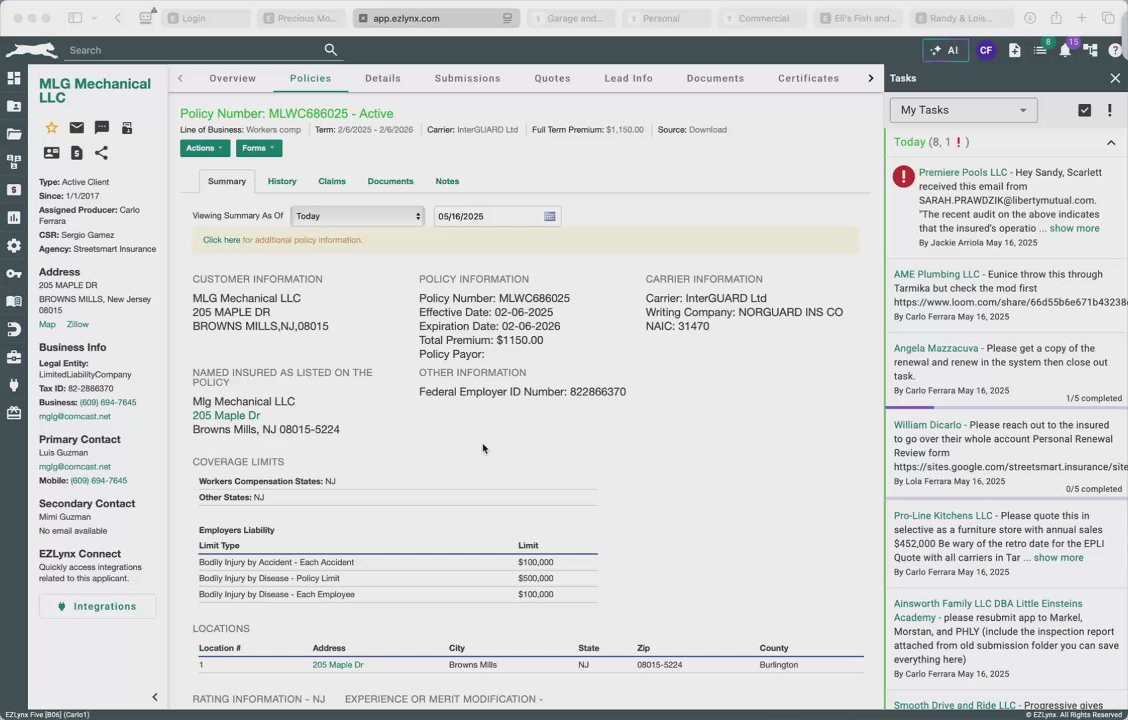This screenshot has width=1128, height=720.
Task: Click the Business phone (609) 694-7645
Action: click(x=108, y=403)
